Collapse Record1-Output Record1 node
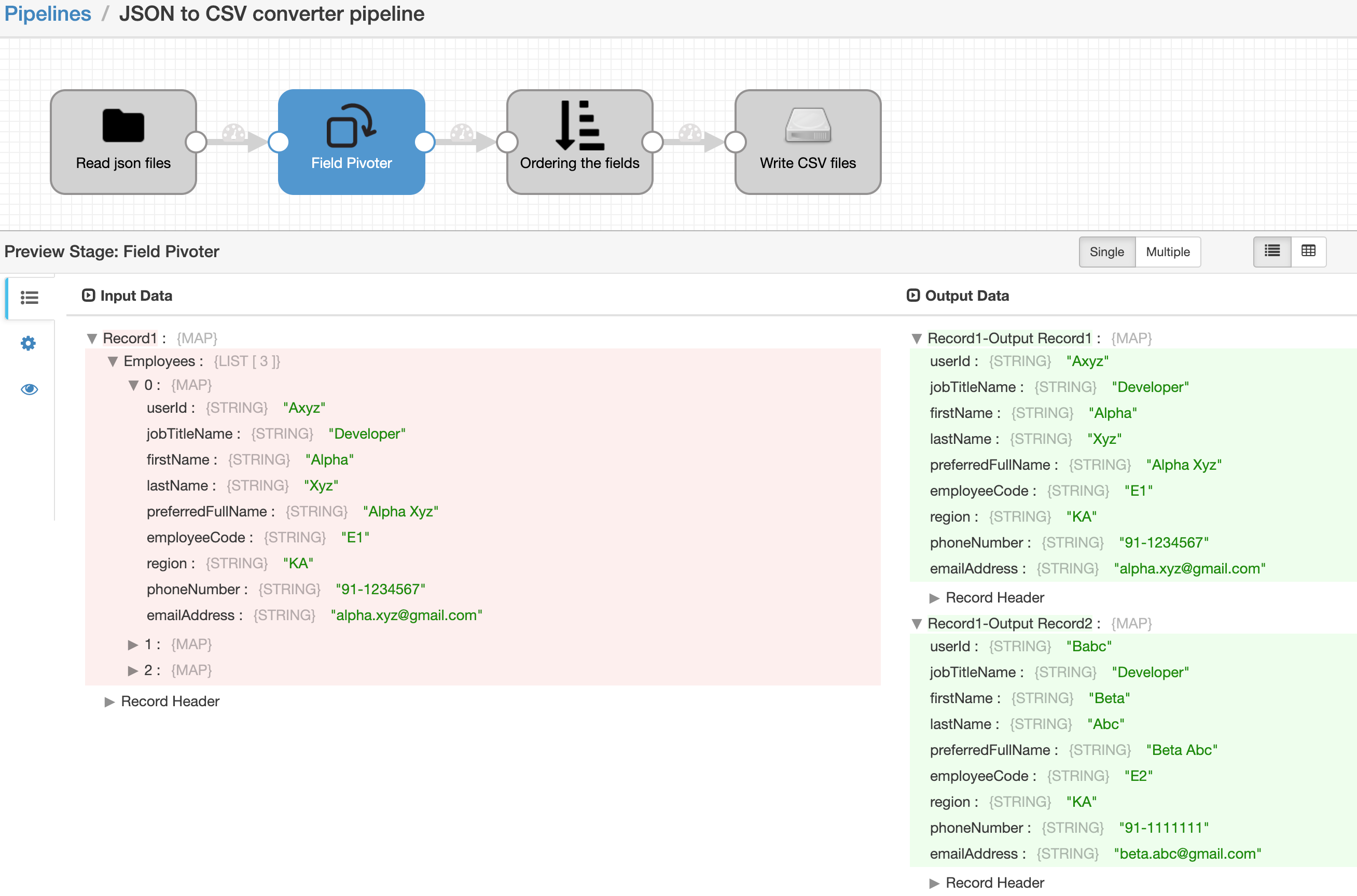Image resolution: width=1357 pixels, height=896 pixels. pos(916,339)
